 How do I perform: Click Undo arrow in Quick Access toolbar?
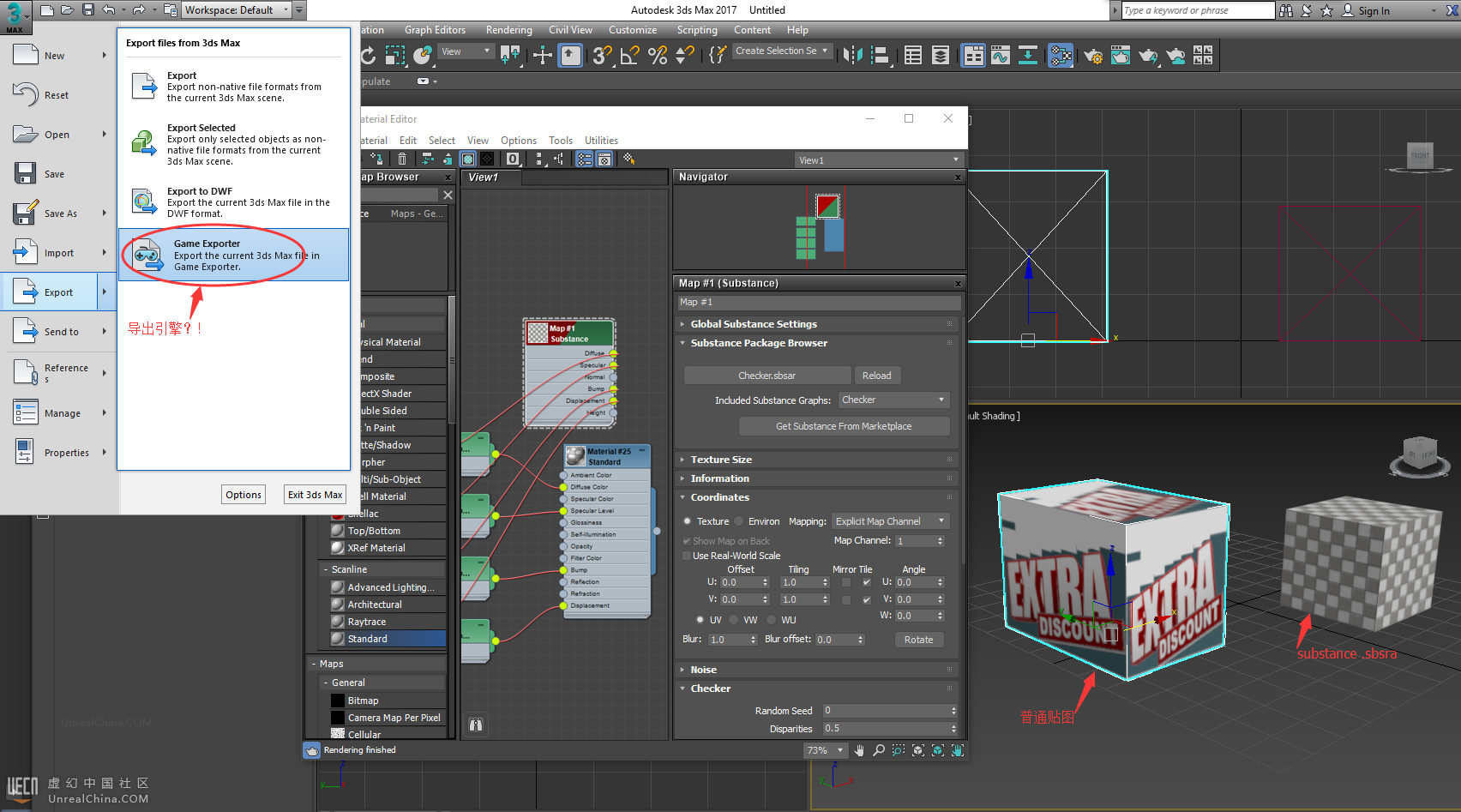point(109,10)
